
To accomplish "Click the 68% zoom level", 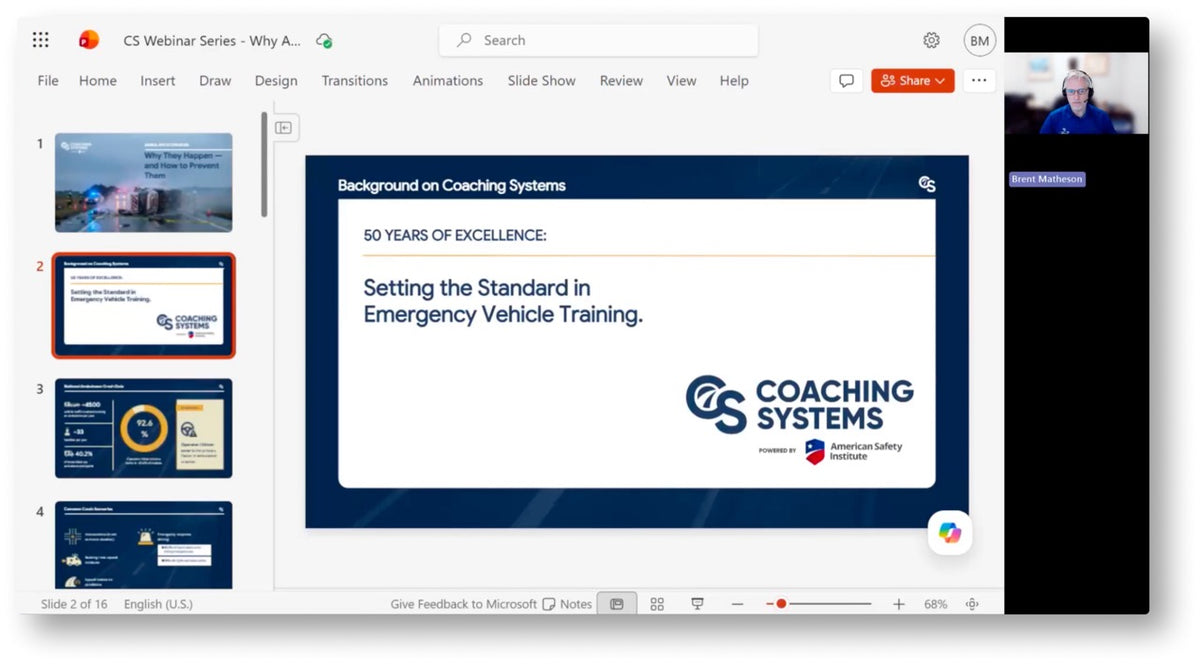I will click(935, 604).
